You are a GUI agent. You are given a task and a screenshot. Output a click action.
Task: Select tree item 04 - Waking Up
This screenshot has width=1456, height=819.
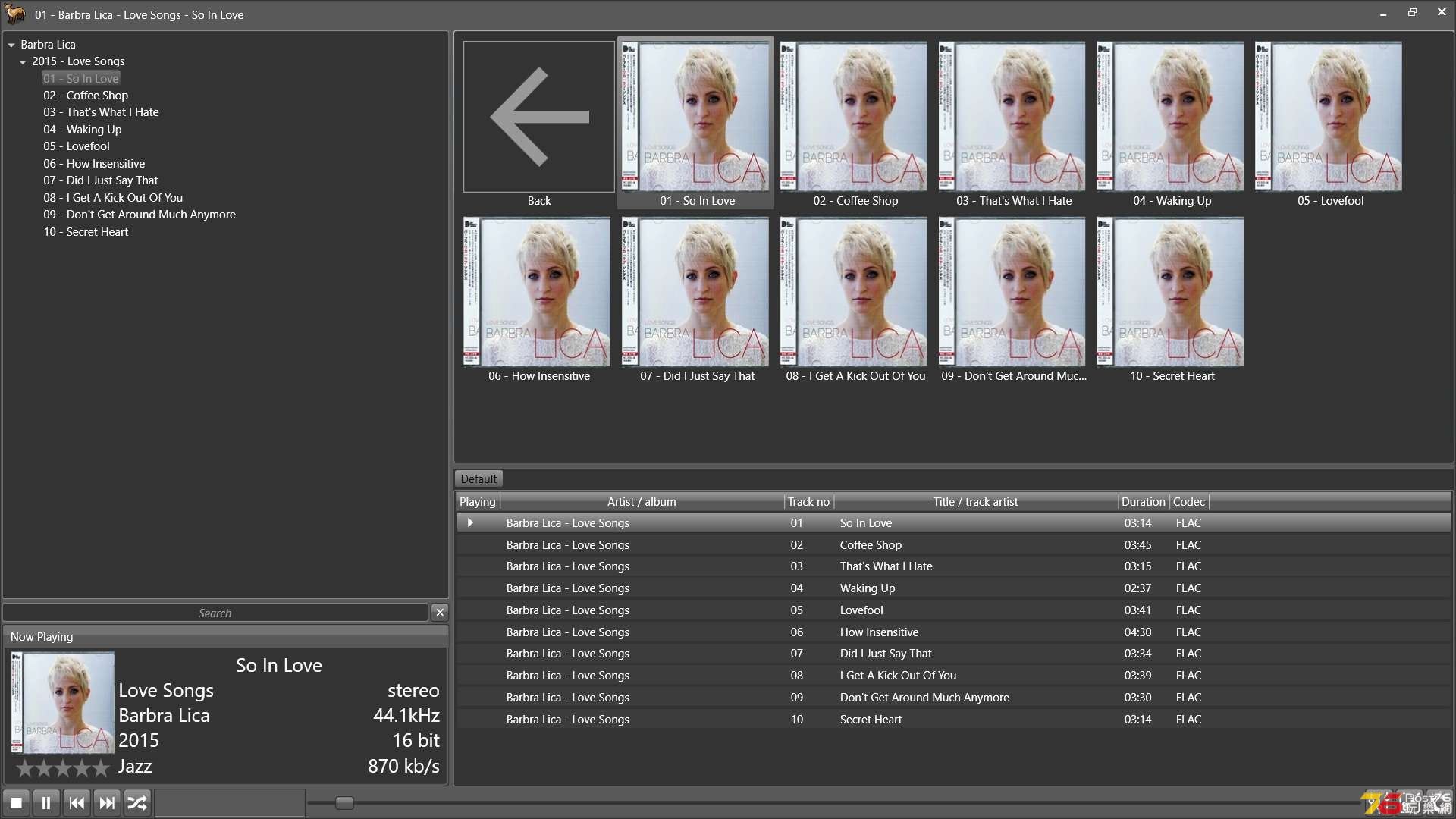click(82, 130)
